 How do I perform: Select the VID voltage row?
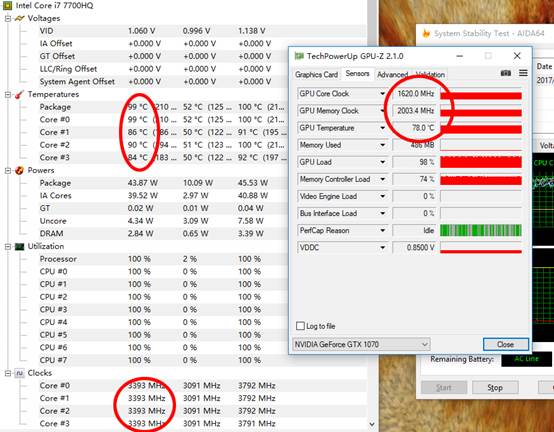pyautogui.click(x=202, y=31)
